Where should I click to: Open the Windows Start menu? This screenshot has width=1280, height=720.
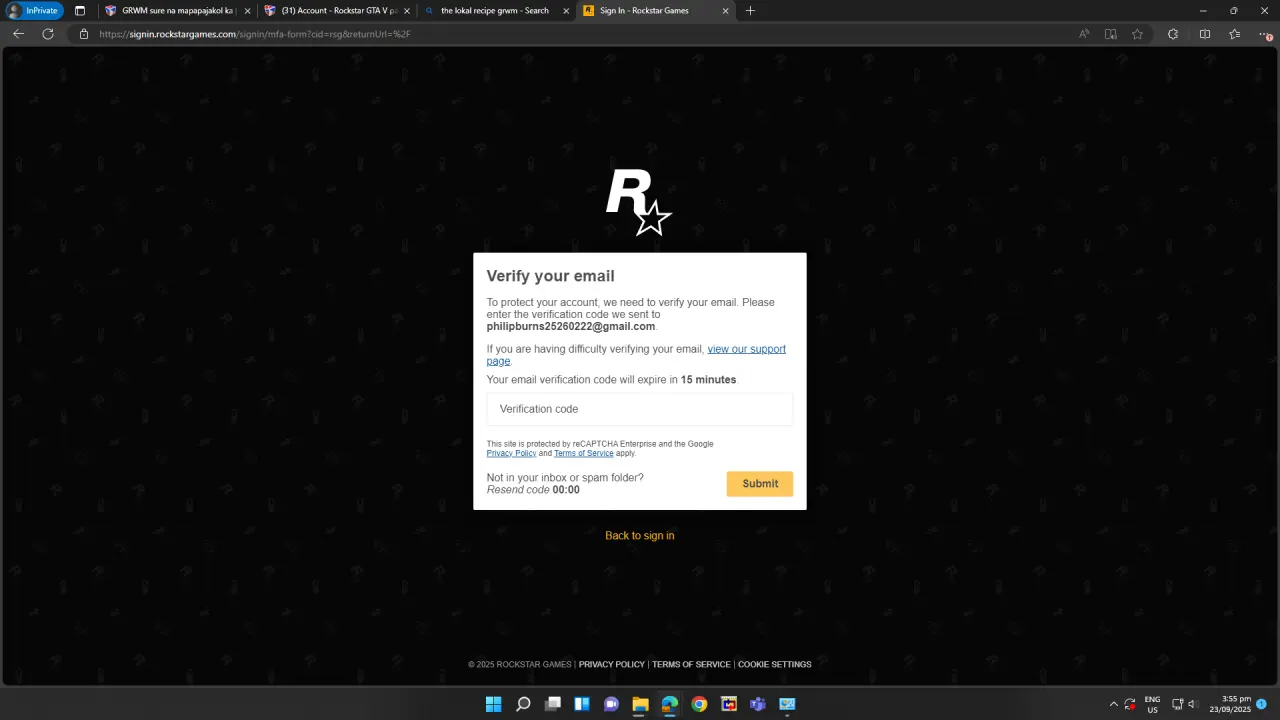pos(493,704)
